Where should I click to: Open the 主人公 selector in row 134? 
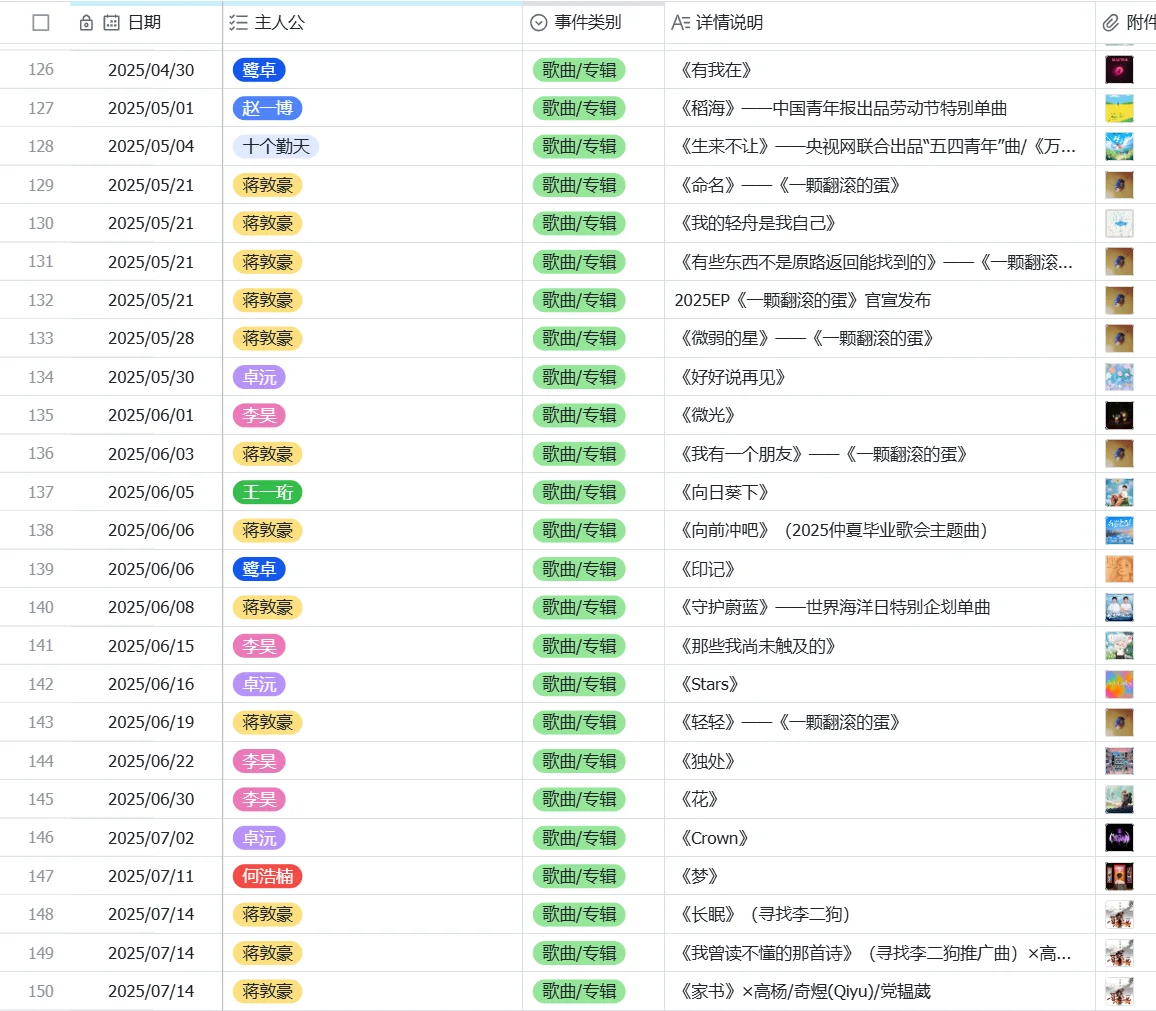[x=258, y=377]
